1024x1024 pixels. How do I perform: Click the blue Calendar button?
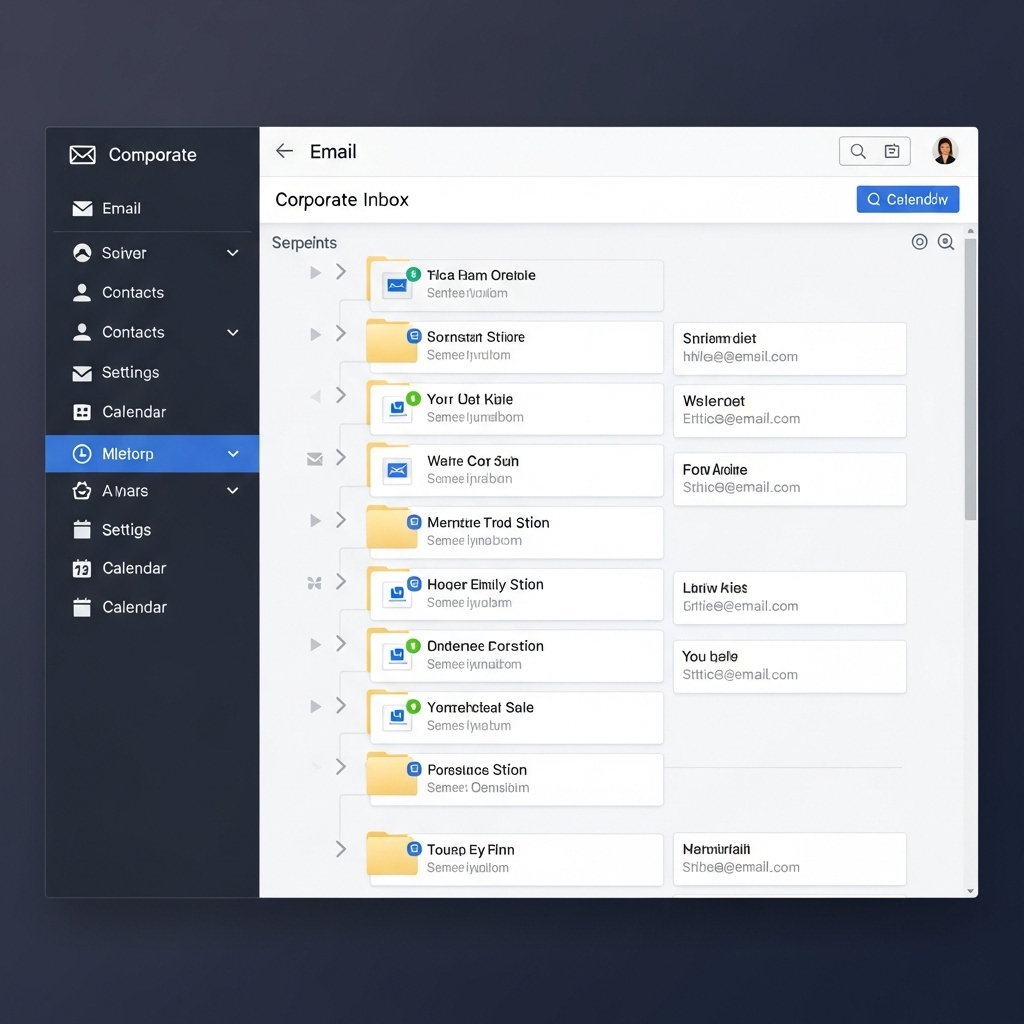[x=907, y=199]
